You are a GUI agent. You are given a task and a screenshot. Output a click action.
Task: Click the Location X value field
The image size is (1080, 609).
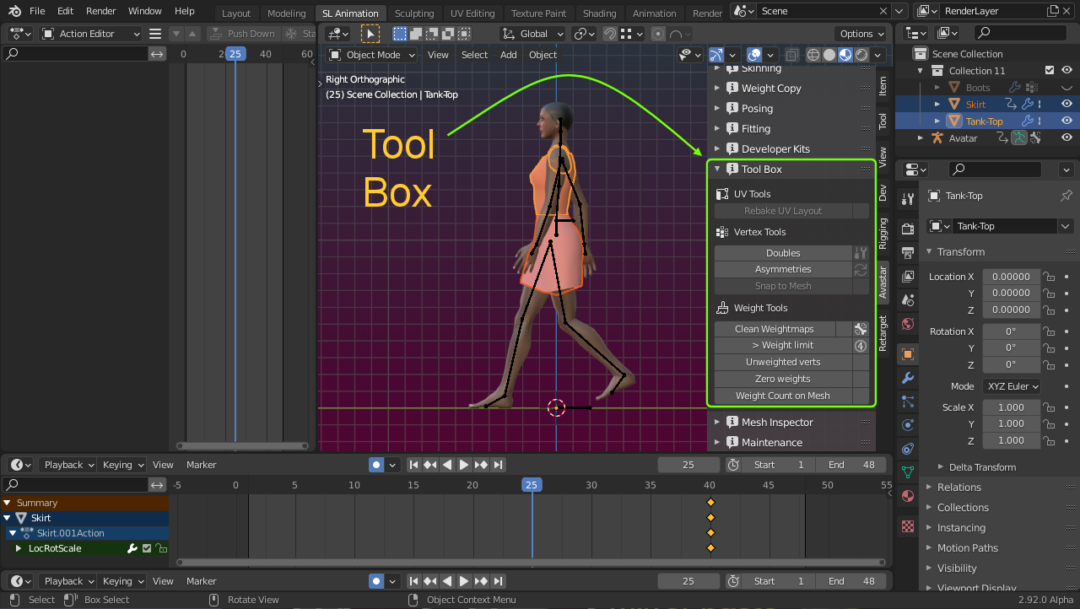(x=1010, y=277)
